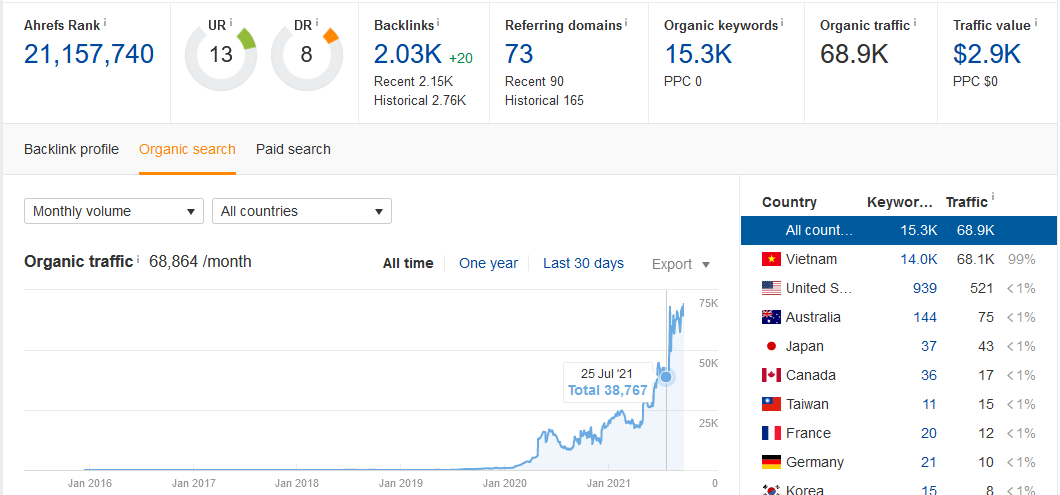Screen dimensions: 1060x495
Task: Click the info icon next to Organic keywords
Action: (x=782, y=22)
